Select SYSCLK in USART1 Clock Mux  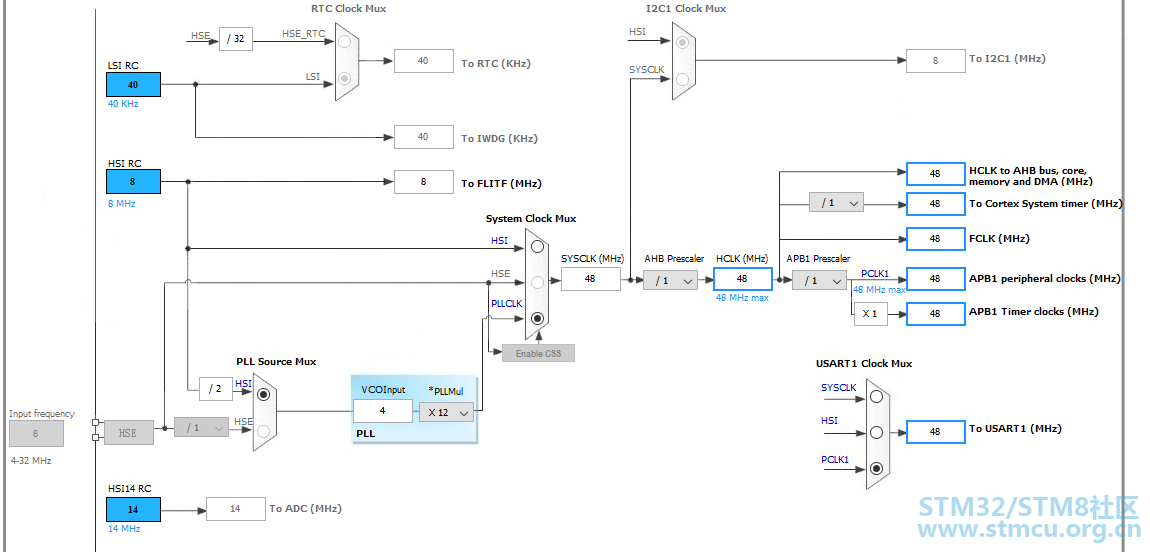pos(876,396)
